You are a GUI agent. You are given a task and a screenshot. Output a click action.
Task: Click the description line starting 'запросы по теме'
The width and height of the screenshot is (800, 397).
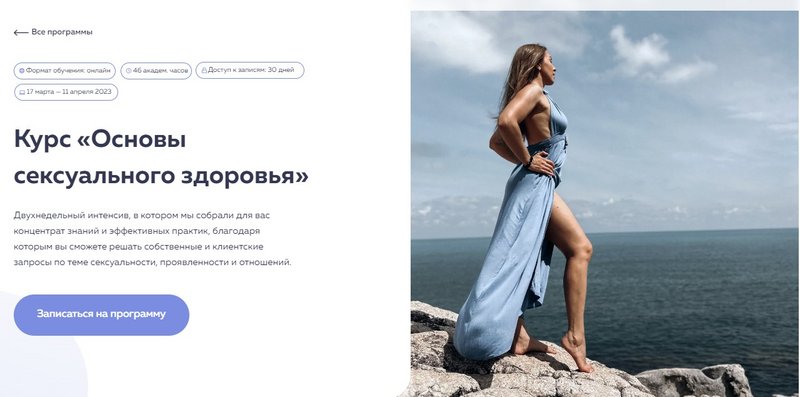click(x=153, y=263)
